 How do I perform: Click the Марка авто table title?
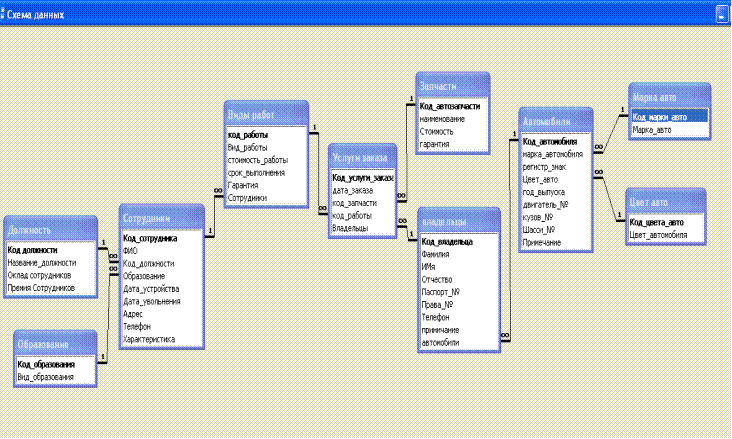click(x=668, y=97)
